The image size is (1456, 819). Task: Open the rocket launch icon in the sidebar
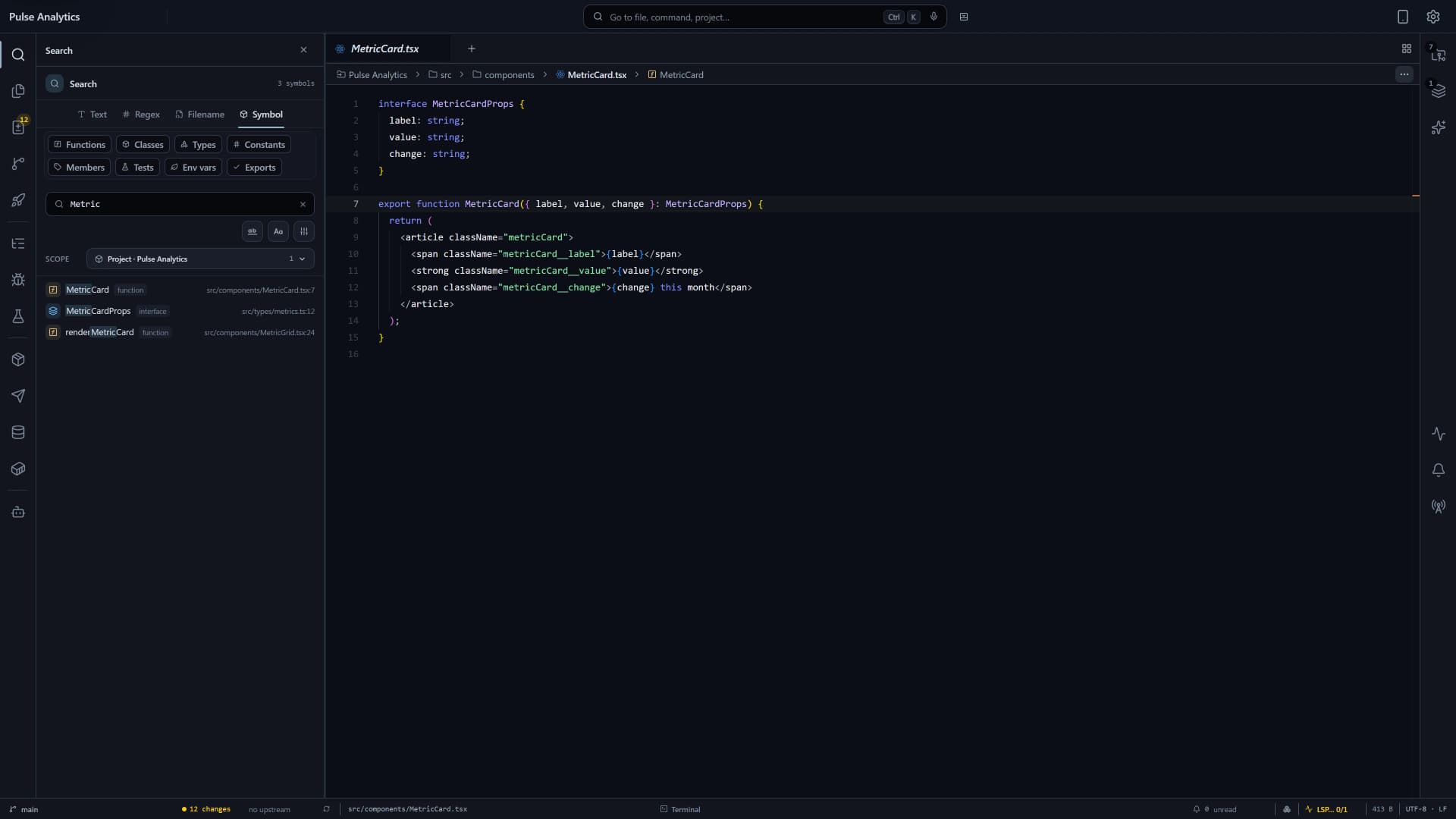click(18, 200)
